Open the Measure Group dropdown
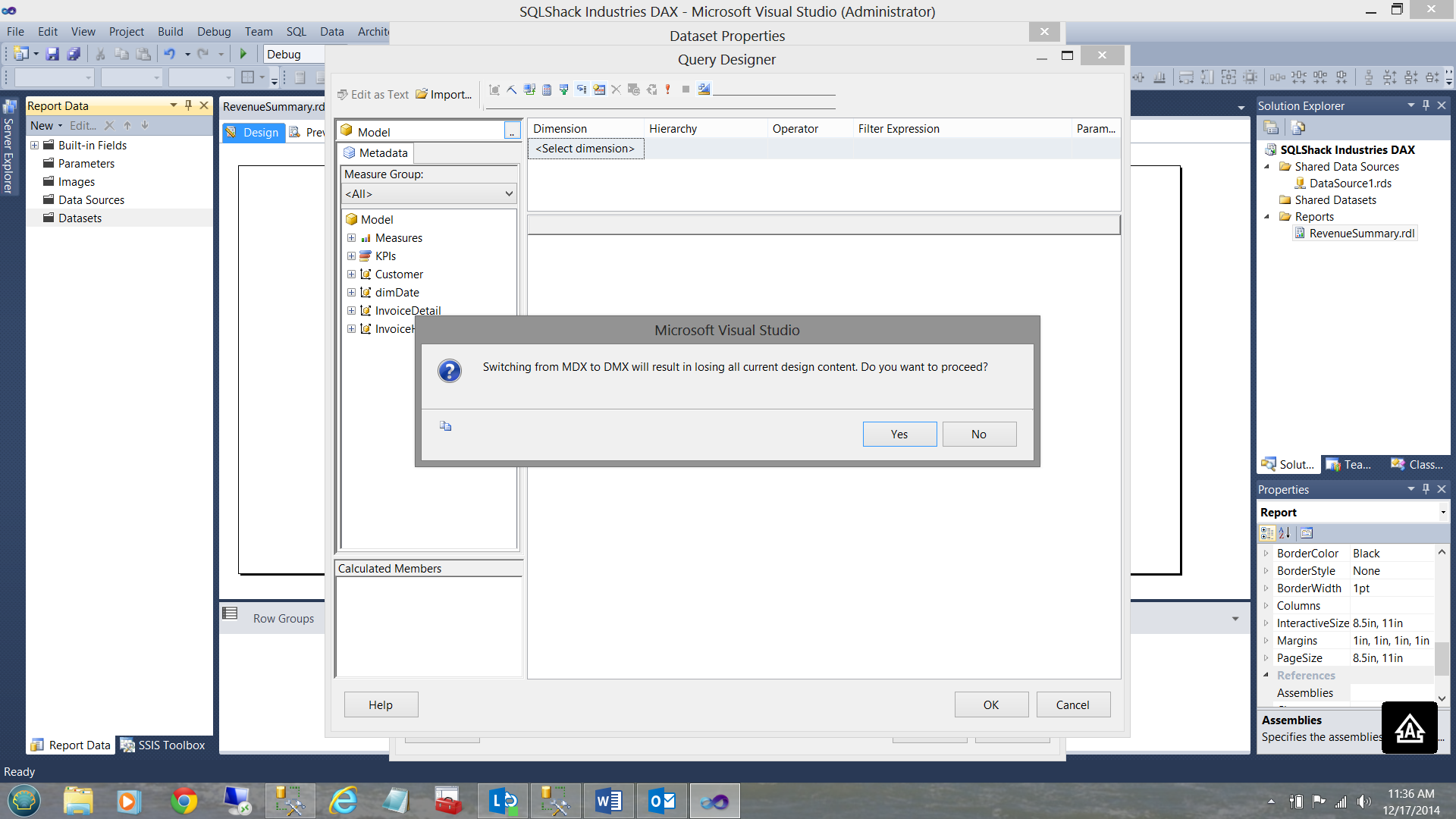This screenshot has width=1456, height=819. pyautogui.click(x=429, y=194)
